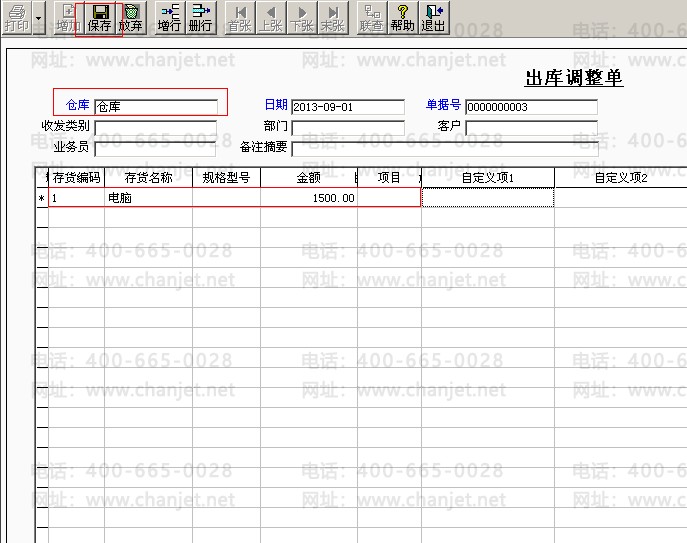
Task: Jump to last record with 末张
Action: coord(333,18)
